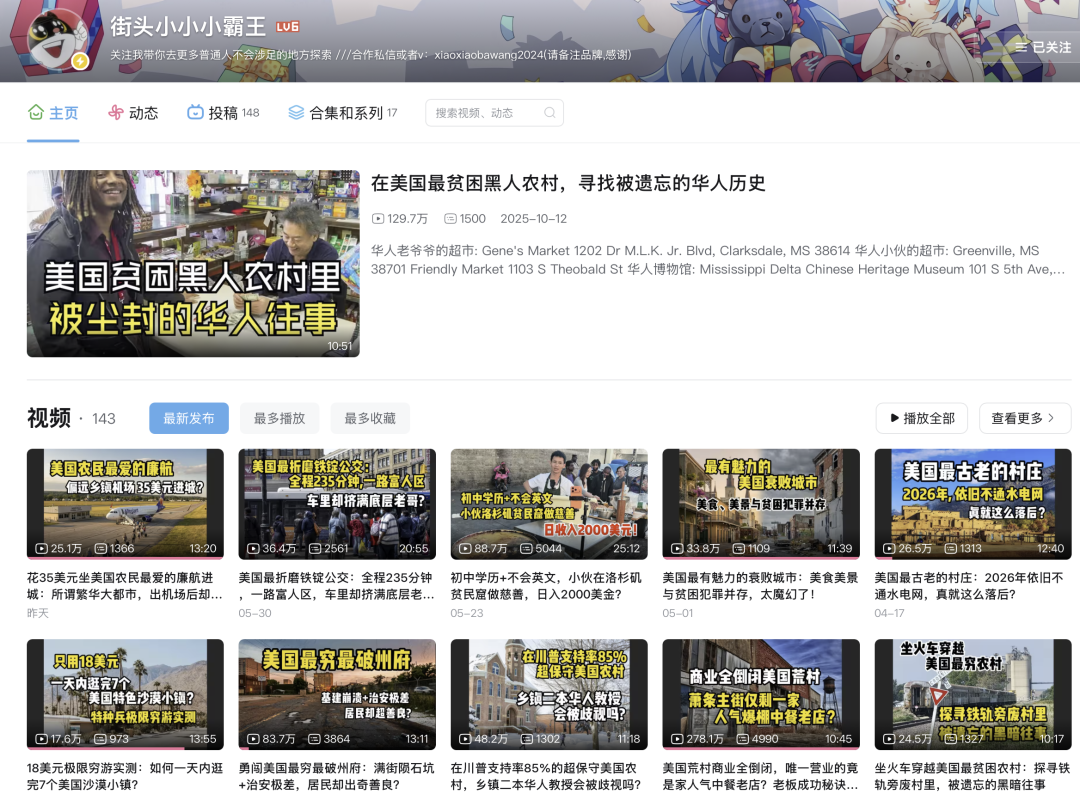Open thumbnail 美国最古老的村庄
This screenshot has width=1080, height=794.
[x=973, y=503]
